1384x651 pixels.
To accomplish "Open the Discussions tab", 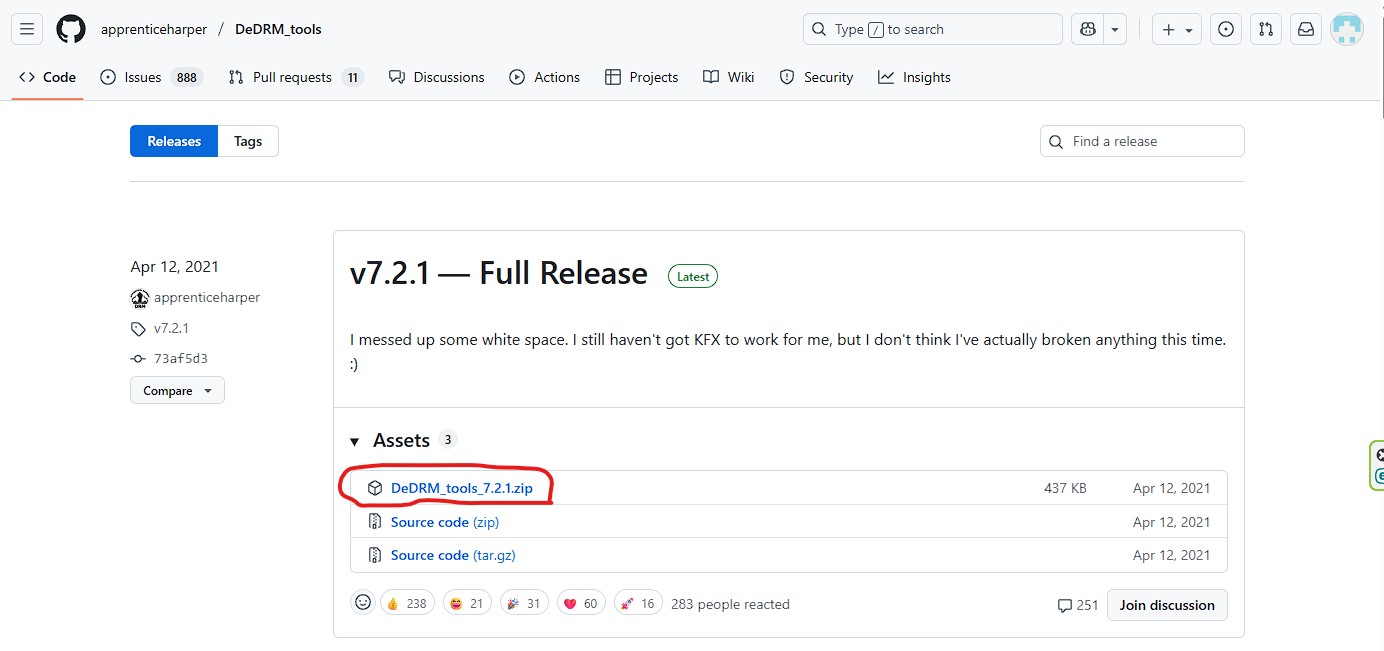I will coord(437,77).
